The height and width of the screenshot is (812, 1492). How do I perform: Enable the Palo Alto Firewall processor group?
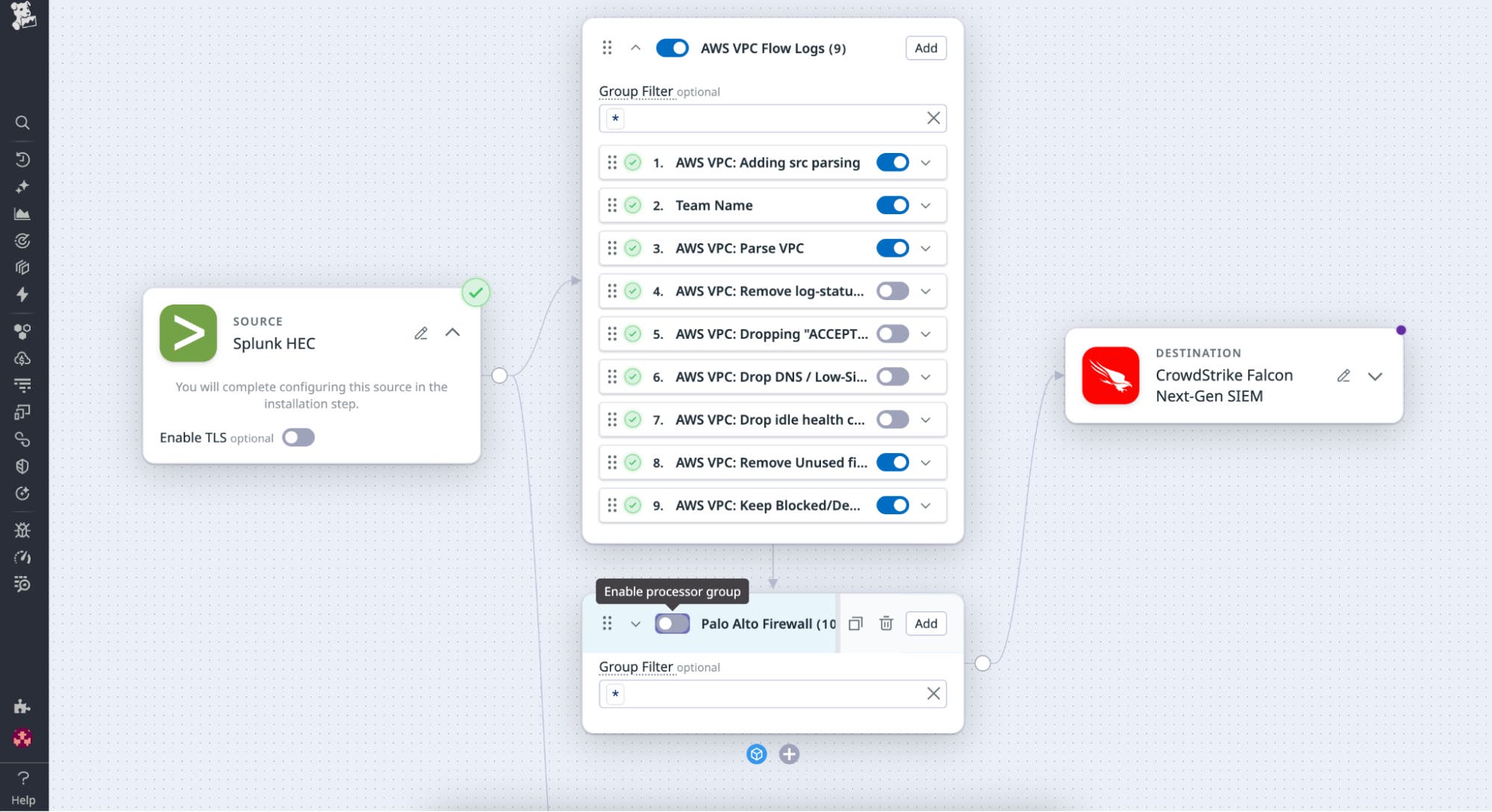coord(671,623)
